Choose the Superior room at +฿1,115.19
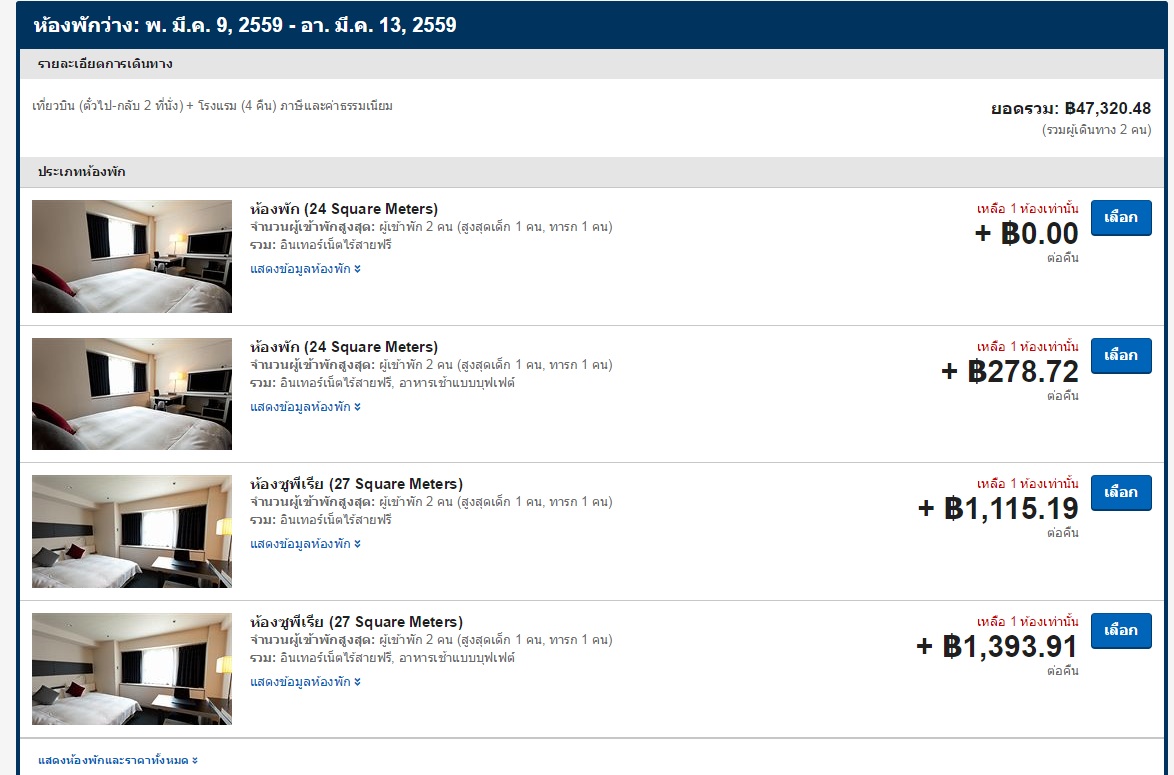The image size is (1174, 775). [x=1120, y=493]
